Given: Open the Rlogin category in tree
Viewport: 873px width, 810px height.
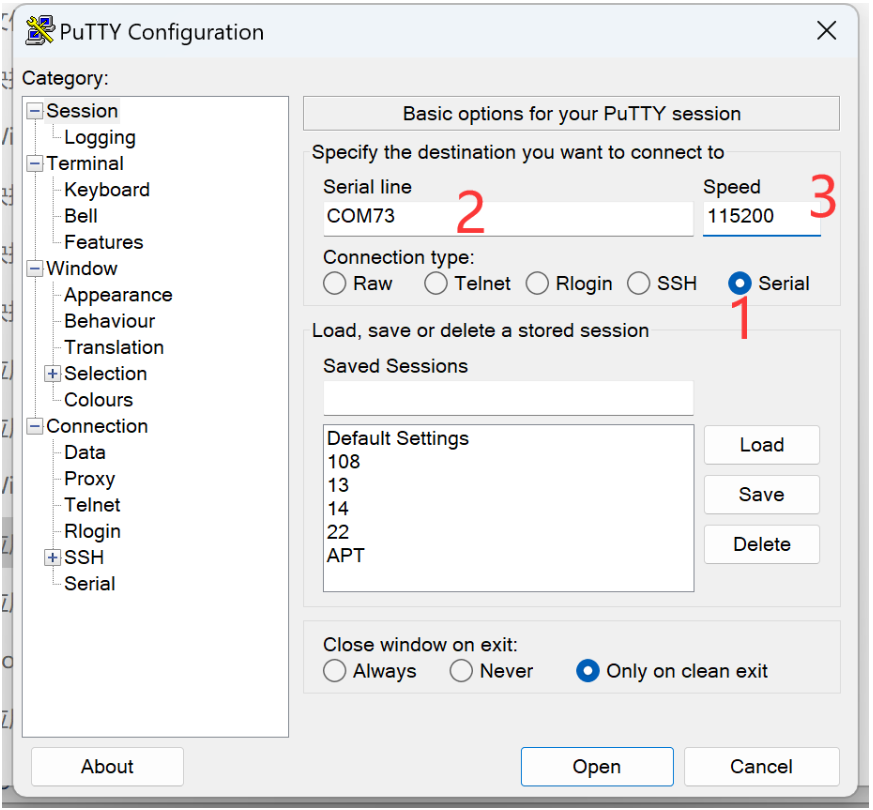Looking at the screenshot, I should pos(92,532).
